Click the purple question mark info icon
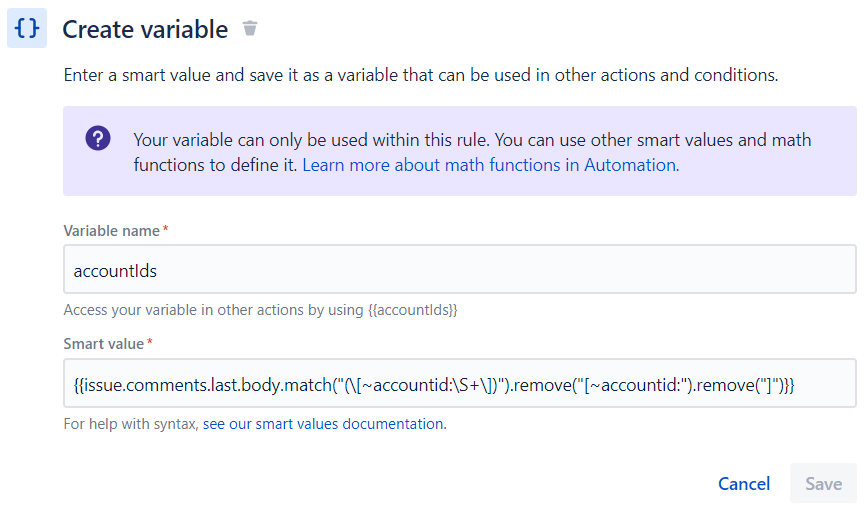Viewport: 865px width, 512px height. tap(98, 138)
